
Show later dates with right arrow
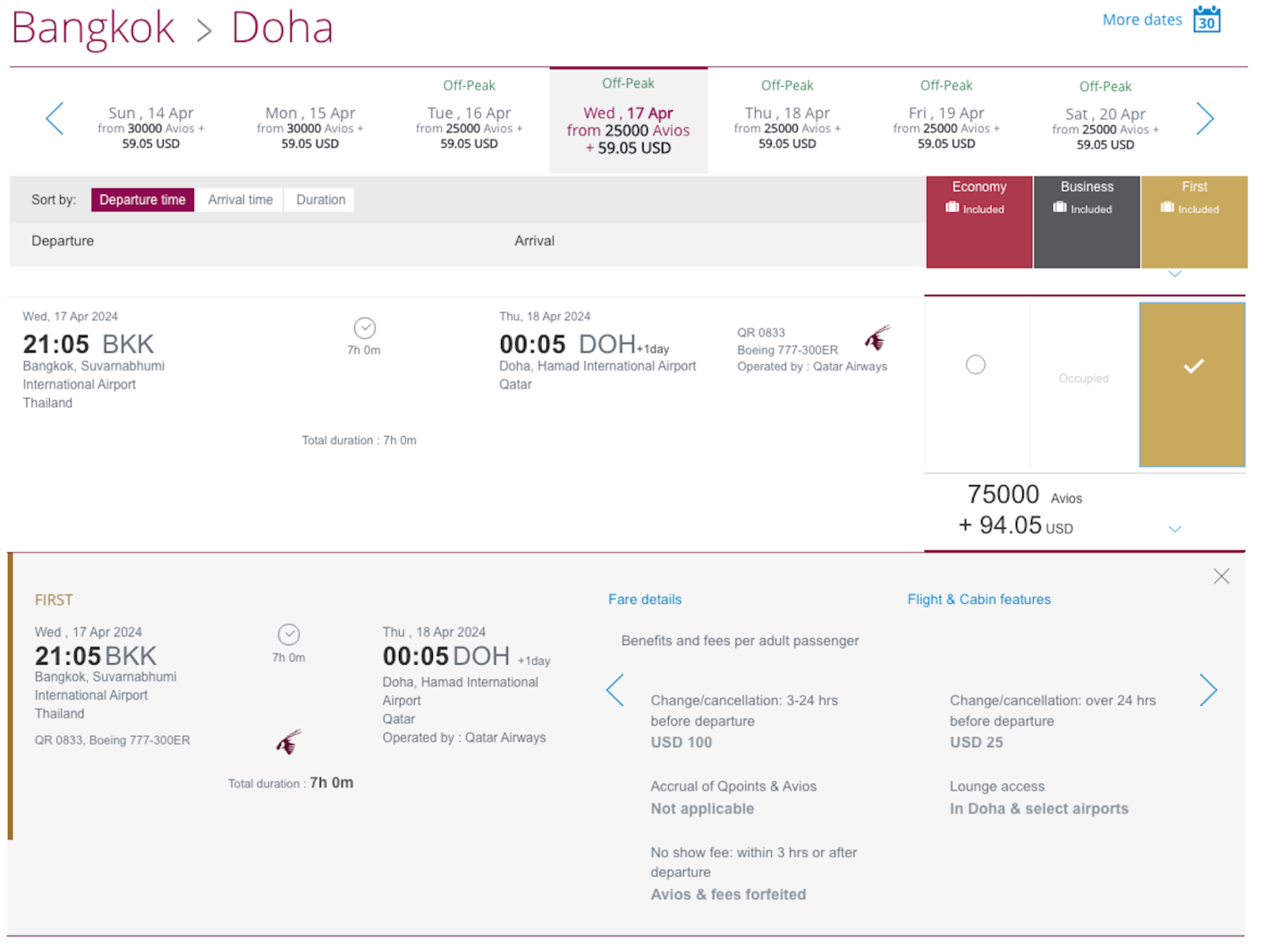tap(1205, 118)
